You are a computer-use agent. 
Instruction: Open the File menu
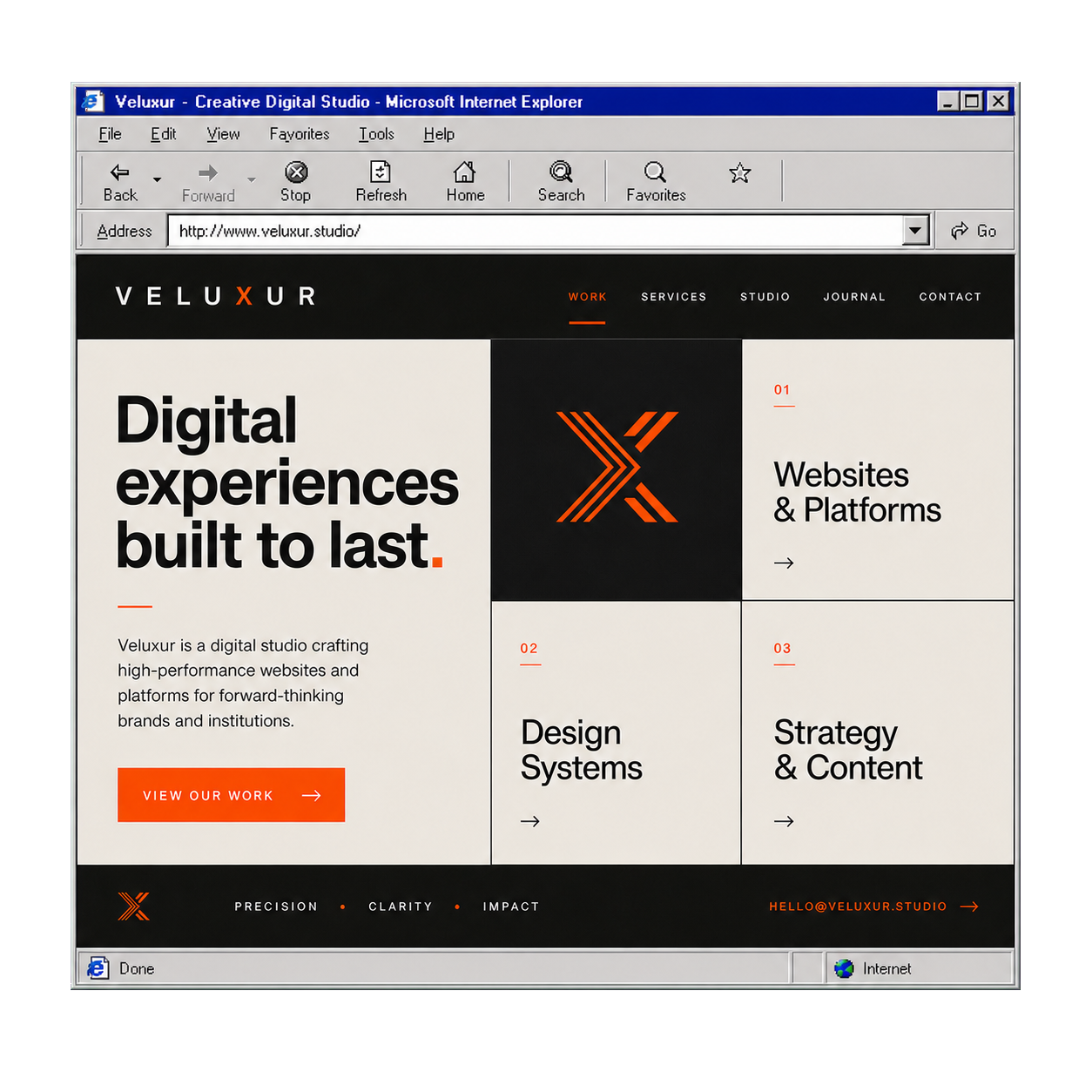click(110, 134)
